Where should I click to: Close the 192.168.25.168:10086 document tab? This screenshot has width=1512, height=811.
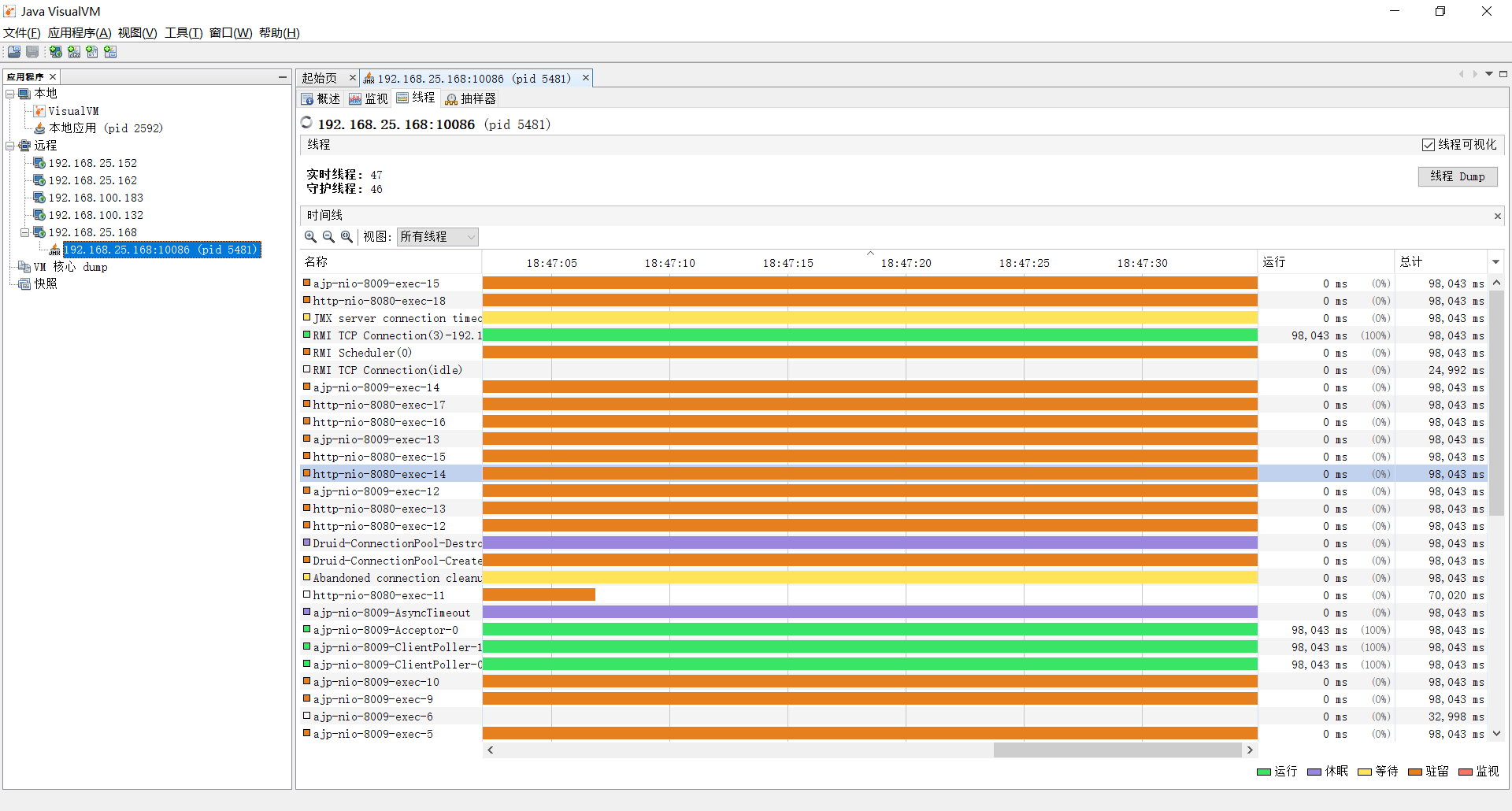pos(586,78)
